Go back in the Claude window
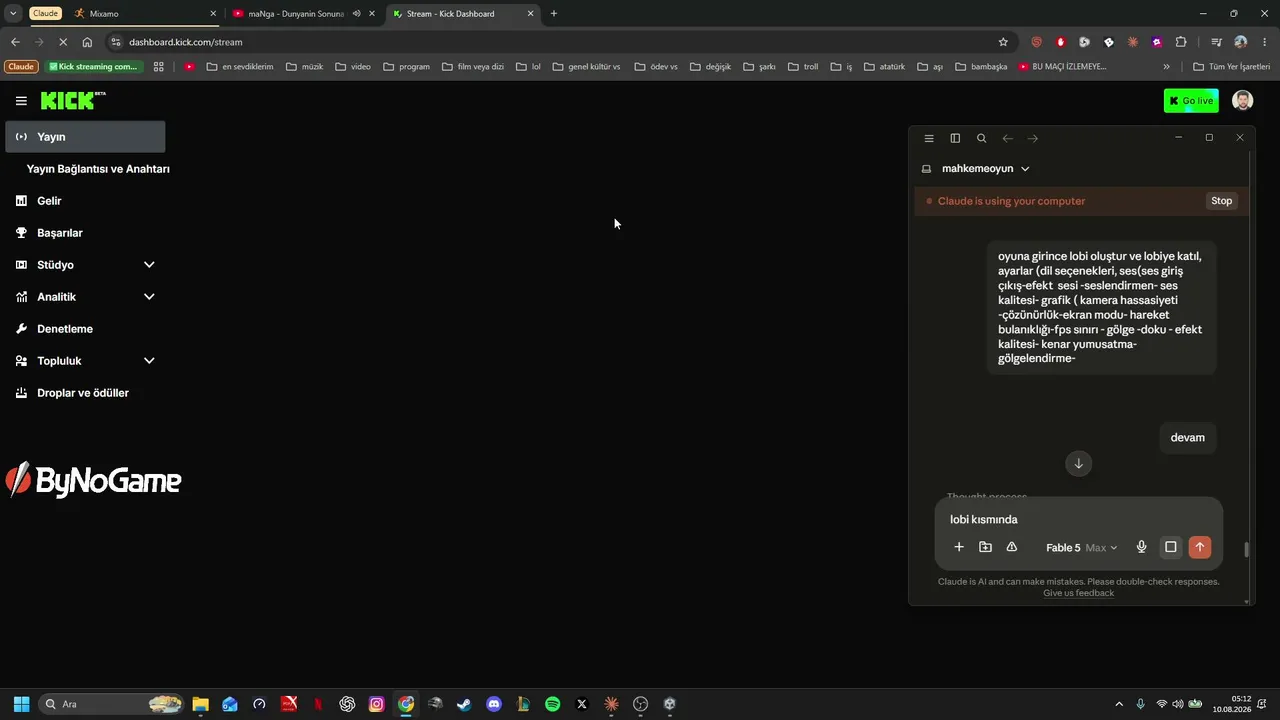The width and height of the screenshot is (1280, 720). [x=1007, y=138]
